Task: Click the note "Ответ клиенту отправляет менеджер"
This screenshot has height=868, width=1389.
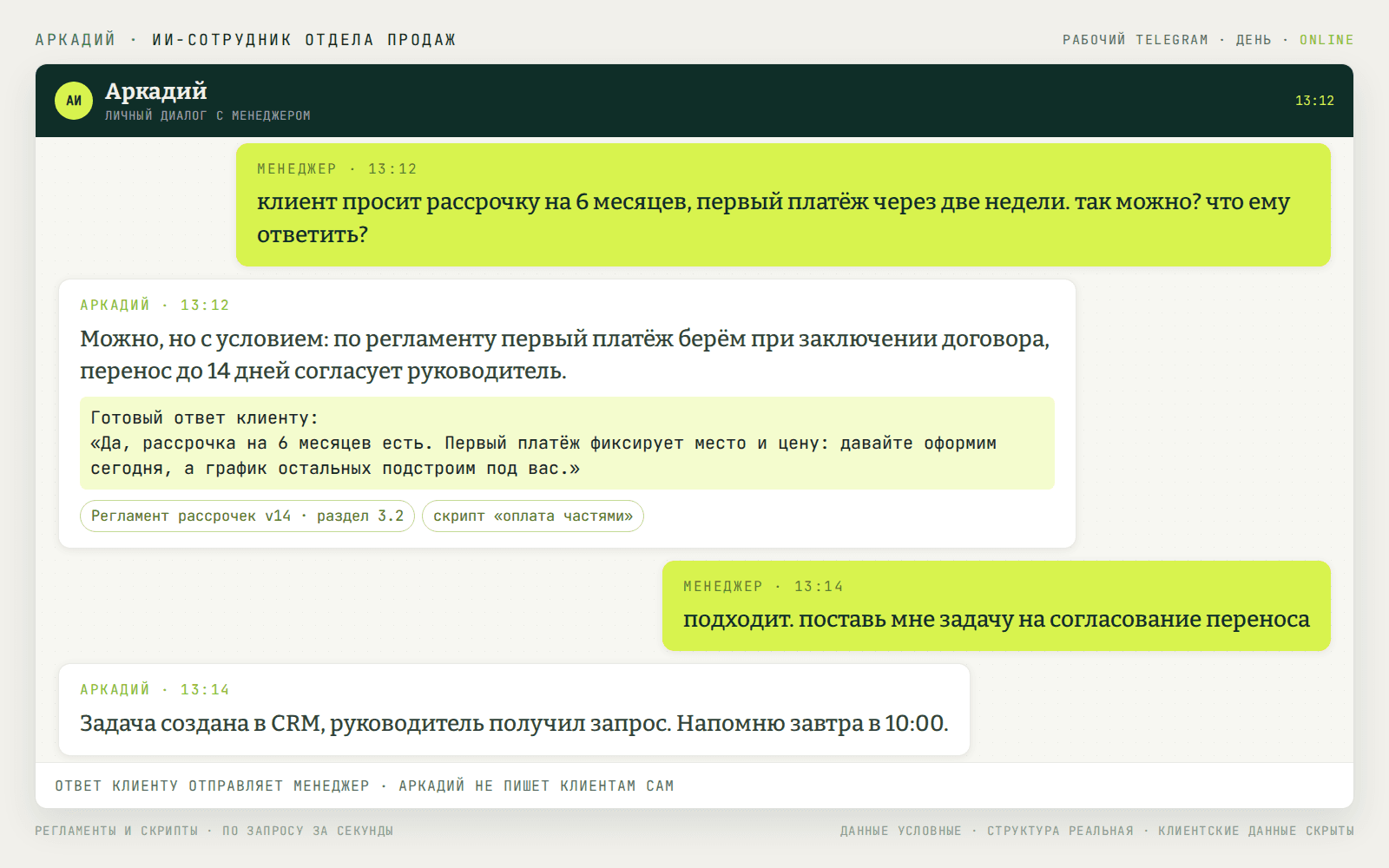Action: (213, 786)
